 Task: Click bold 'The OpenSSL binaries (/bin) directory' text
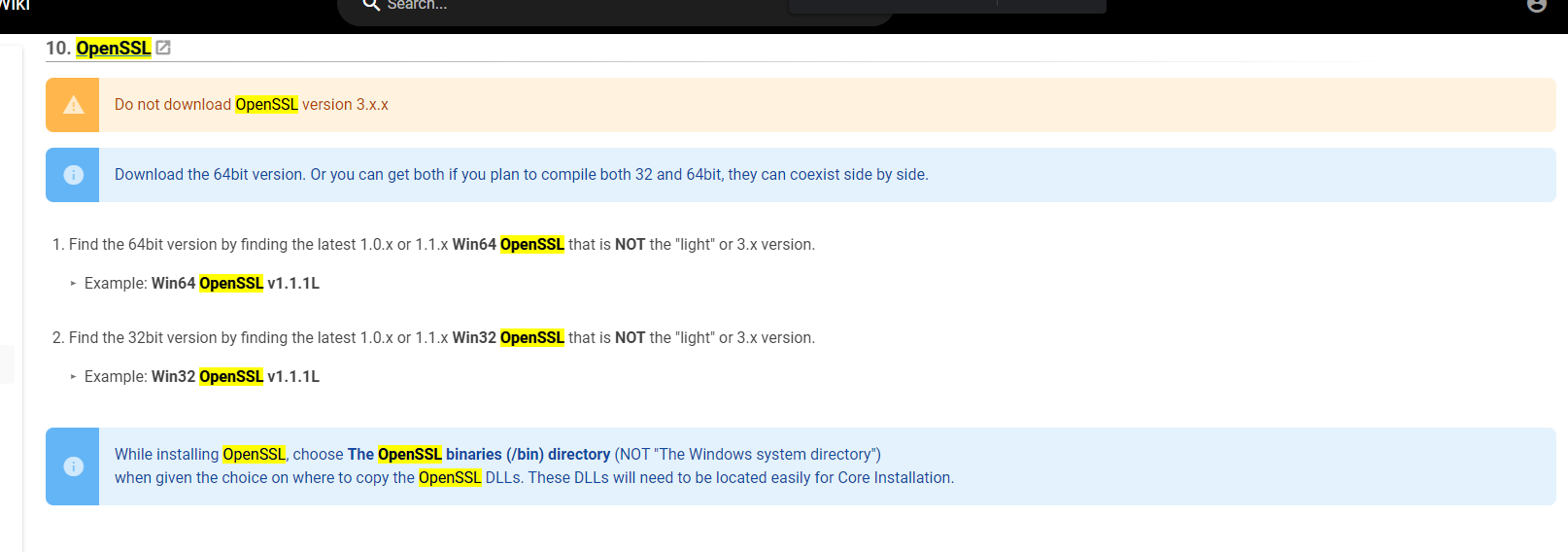(x=479, y=455)
